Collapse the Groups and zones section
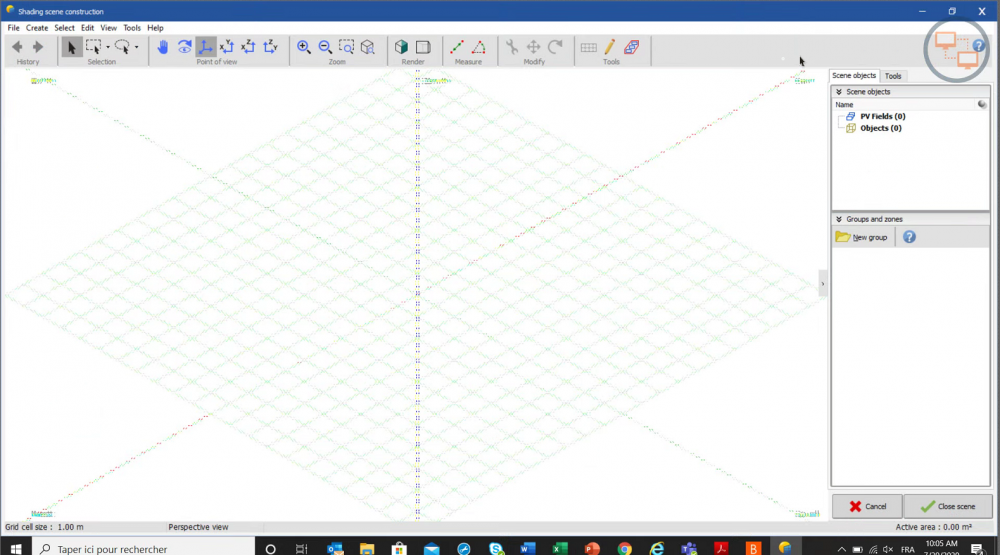 (x=839, y=219)
